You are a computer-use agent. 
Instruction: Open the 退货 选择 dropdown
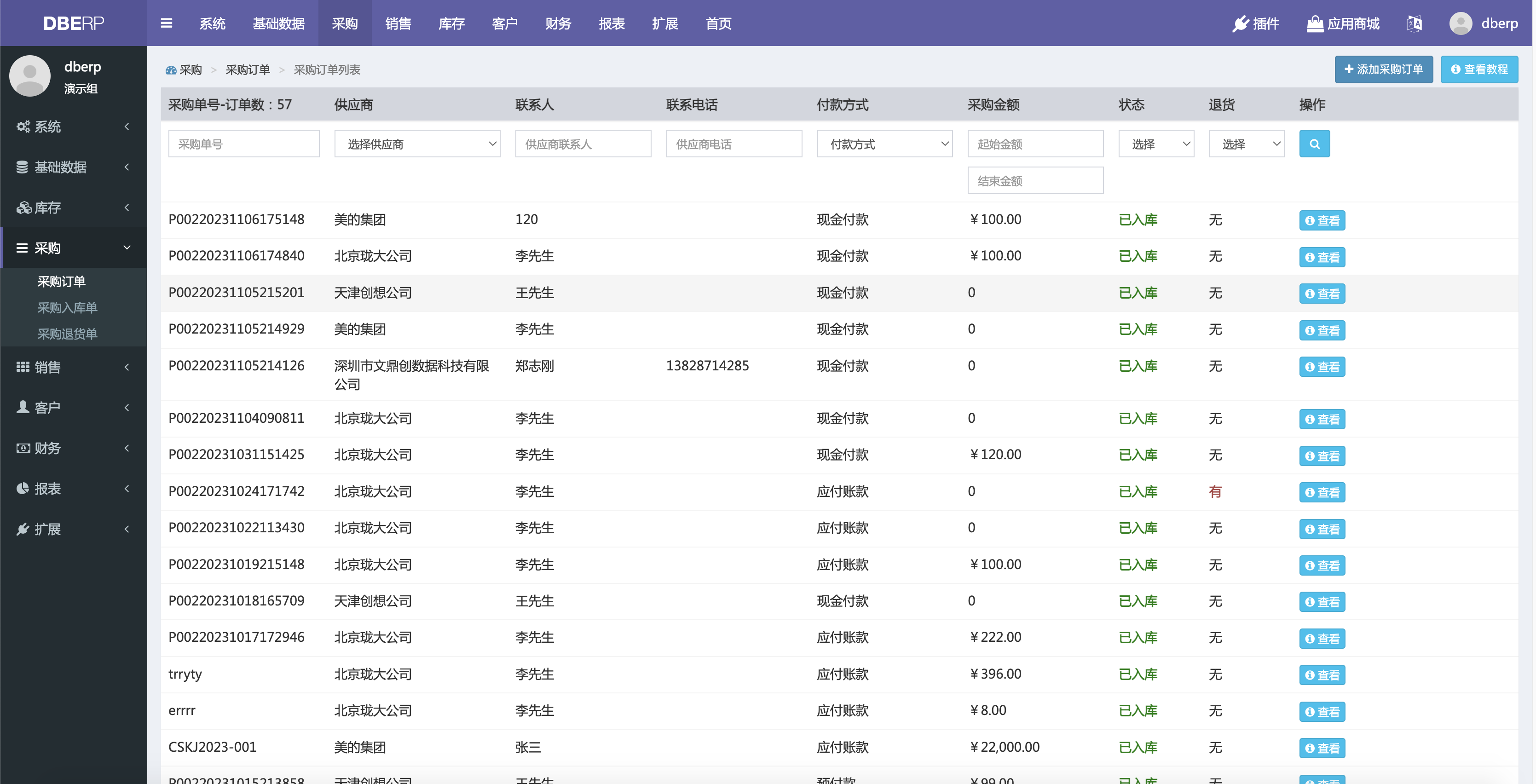click(x=1246, y=144)
